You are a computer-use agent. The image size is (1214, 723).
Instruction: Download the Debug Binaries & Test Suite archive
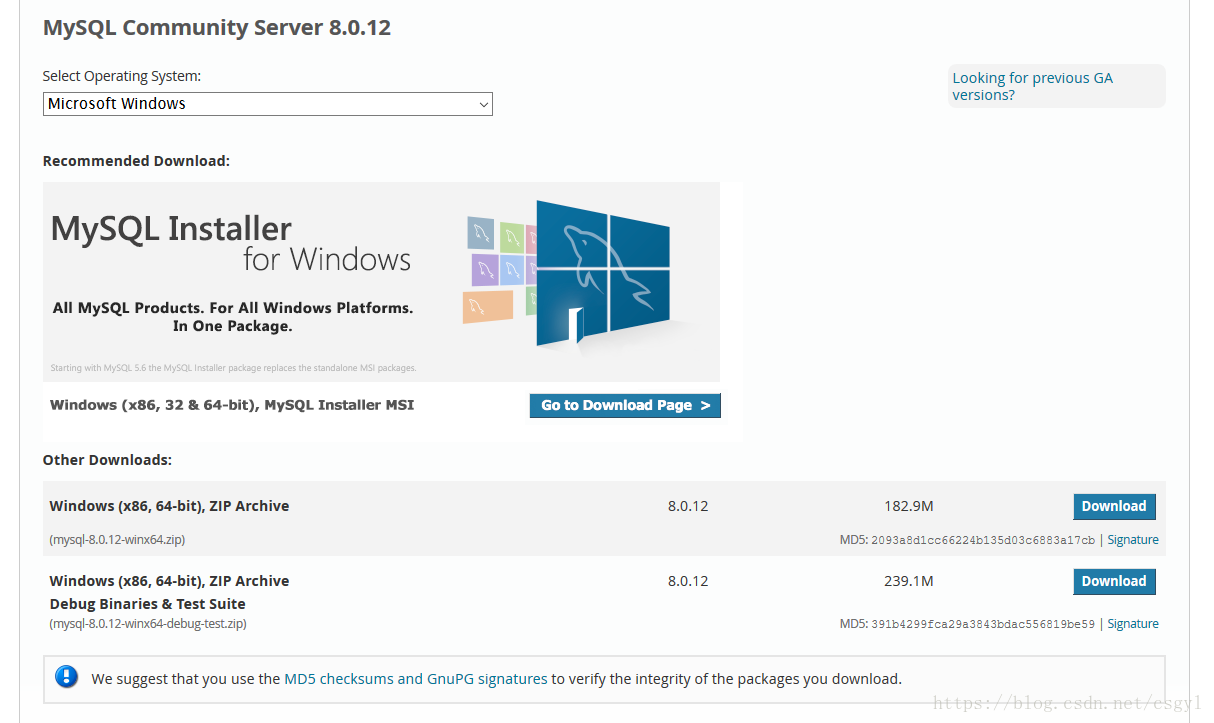click(x=1114, y=581)
